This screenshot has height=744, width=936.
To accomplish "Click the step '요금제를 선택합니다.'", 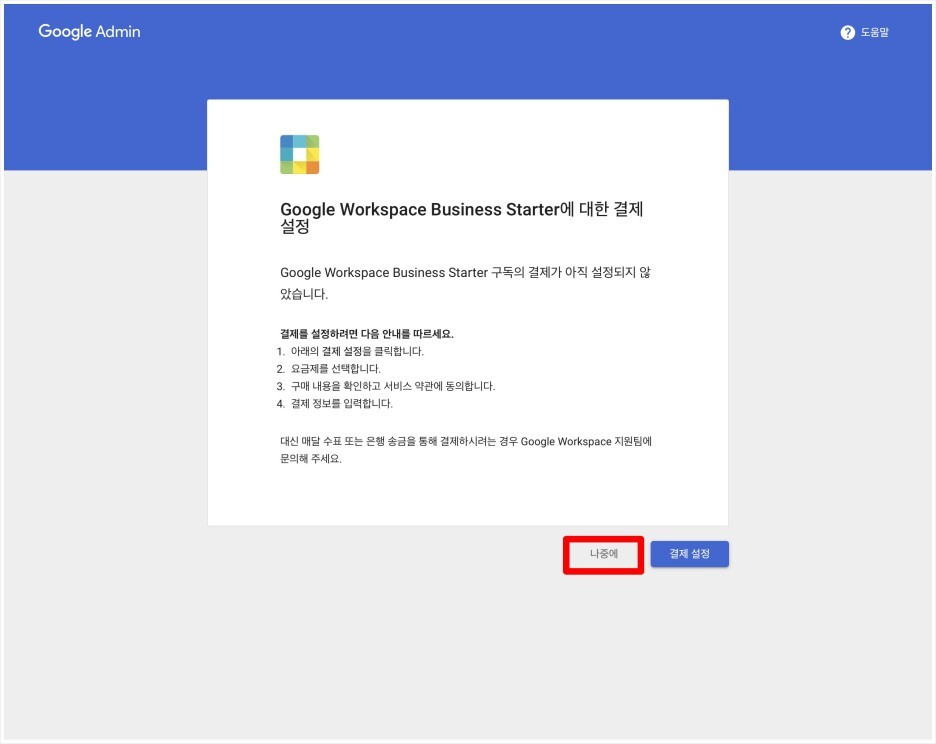I will [335, 368].
